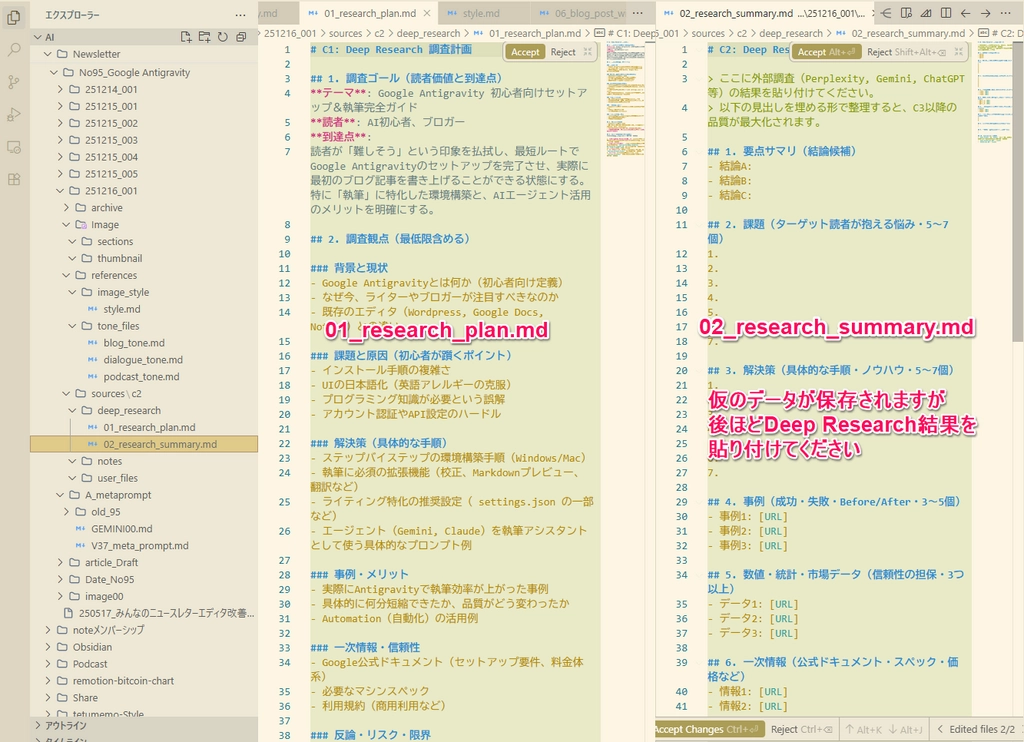Expand the archive folder
The height and width of the screenshot is (742, 1024).
[66, 208]
